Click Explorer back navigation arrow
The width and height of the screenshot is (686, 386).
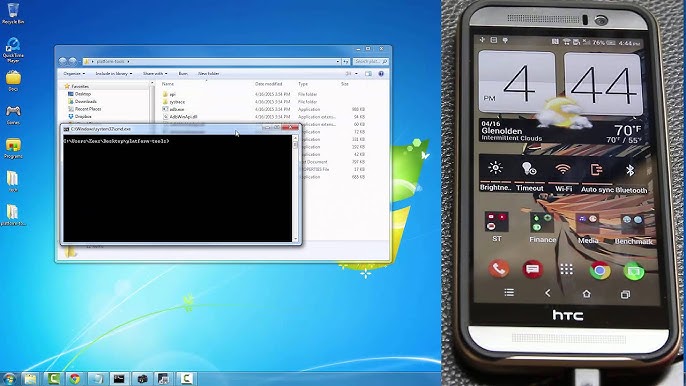click(63, 62)
